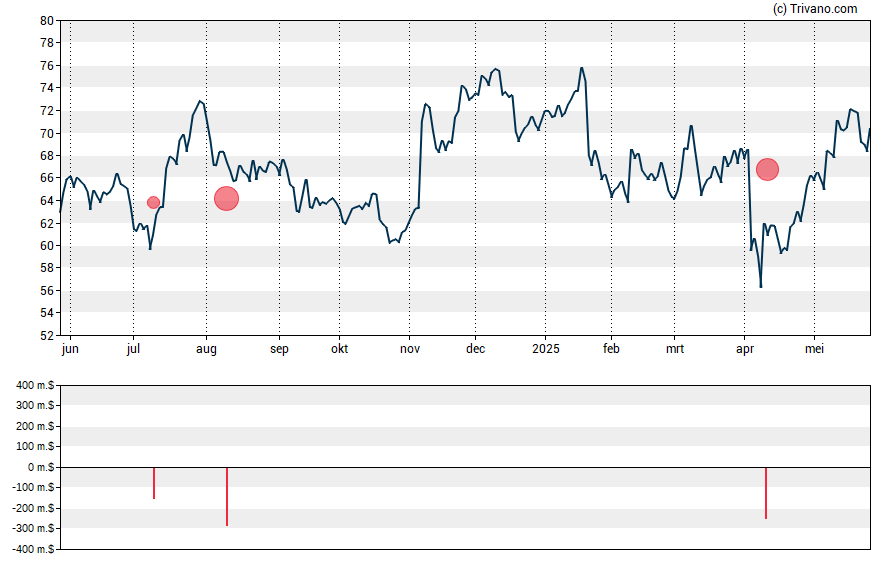The height and width of the screenshot is (565, 888).
Task: Click the red July bar in lower chart
Action: (154, 483)
